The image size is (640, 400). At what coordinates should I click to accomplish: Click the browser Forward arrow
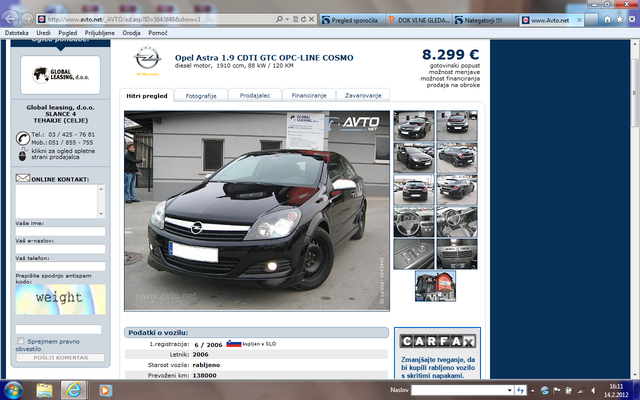pyautogui.click(x=27, y=19)
